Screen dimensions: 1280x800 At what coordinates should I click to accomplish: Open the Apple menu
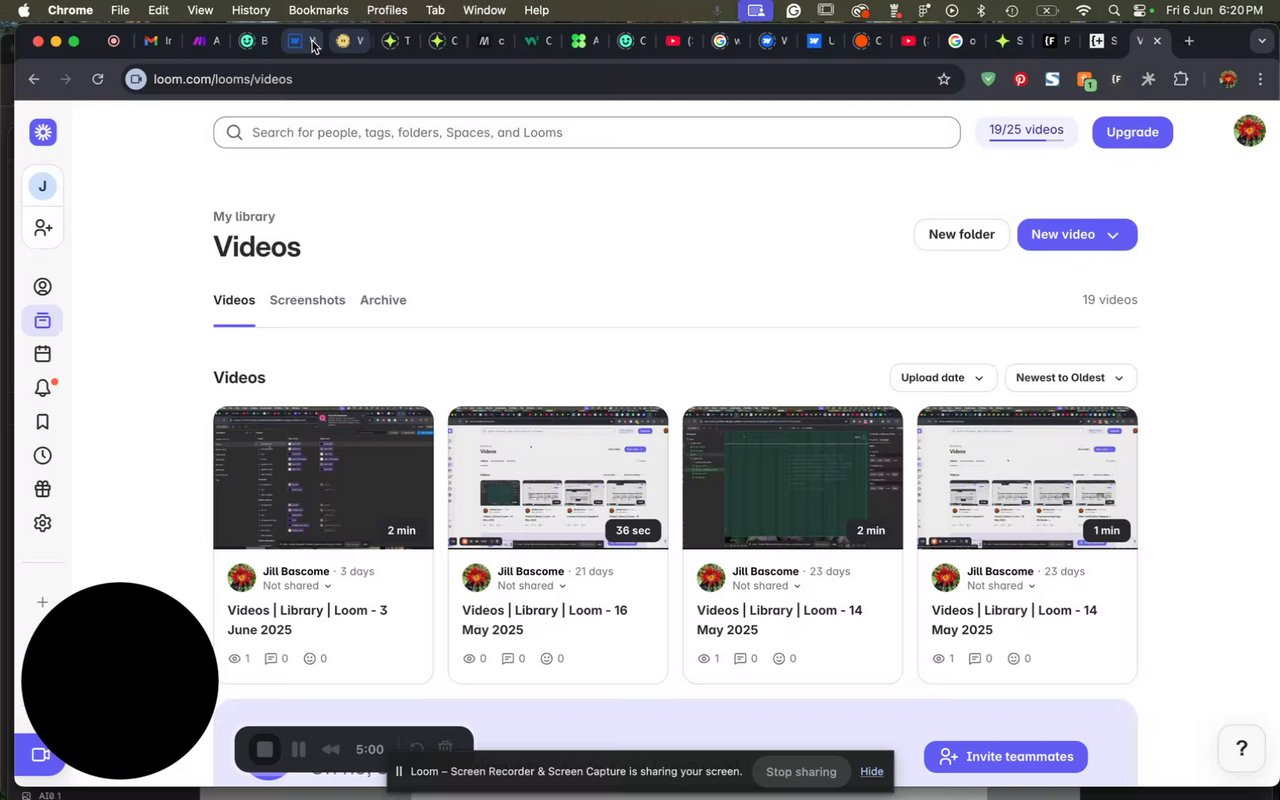coord(24,10)
